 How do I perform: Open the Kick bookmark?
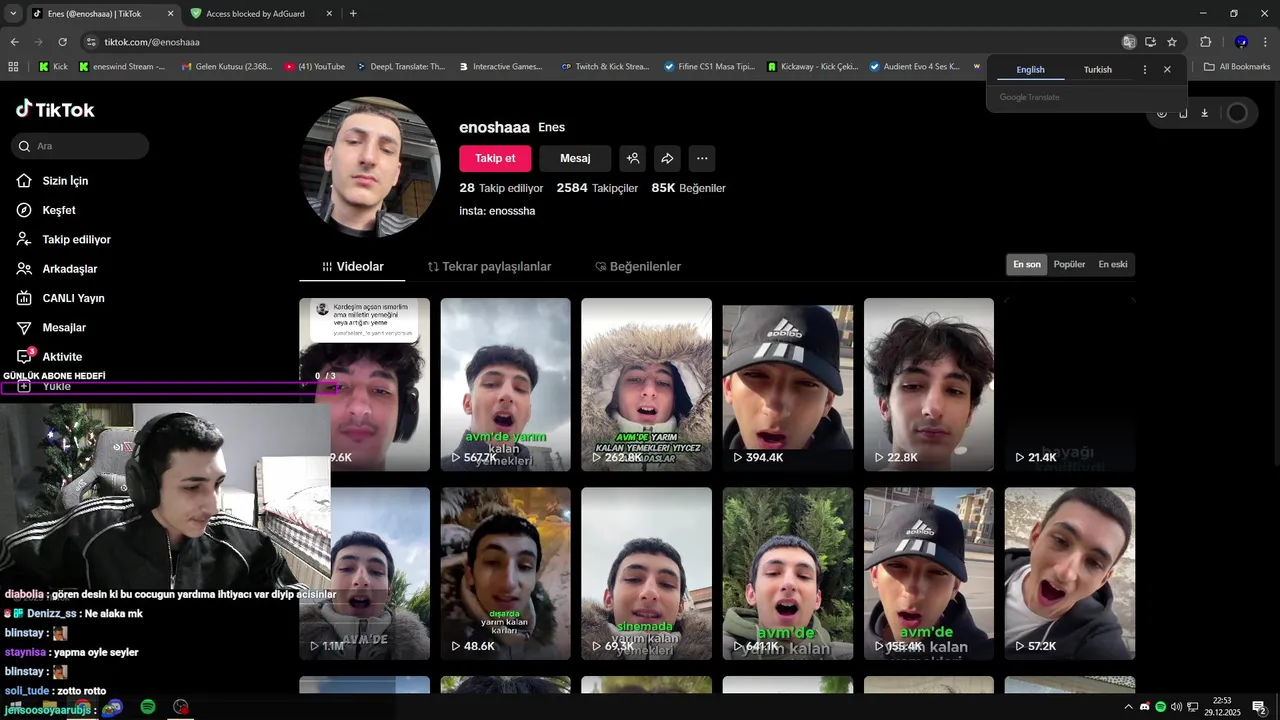click(53, 67)
